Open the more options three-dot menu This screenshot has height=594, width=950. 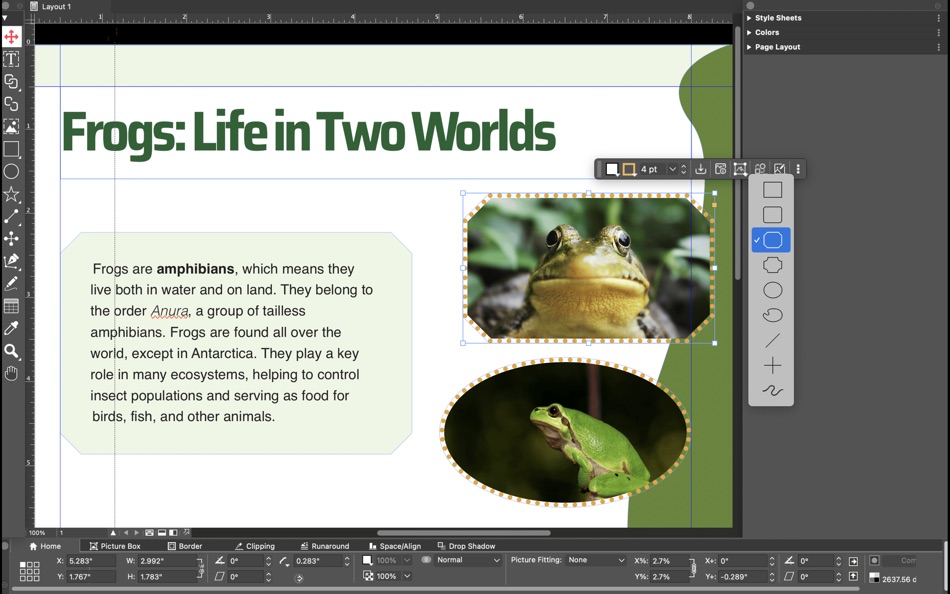coord(798,169)
